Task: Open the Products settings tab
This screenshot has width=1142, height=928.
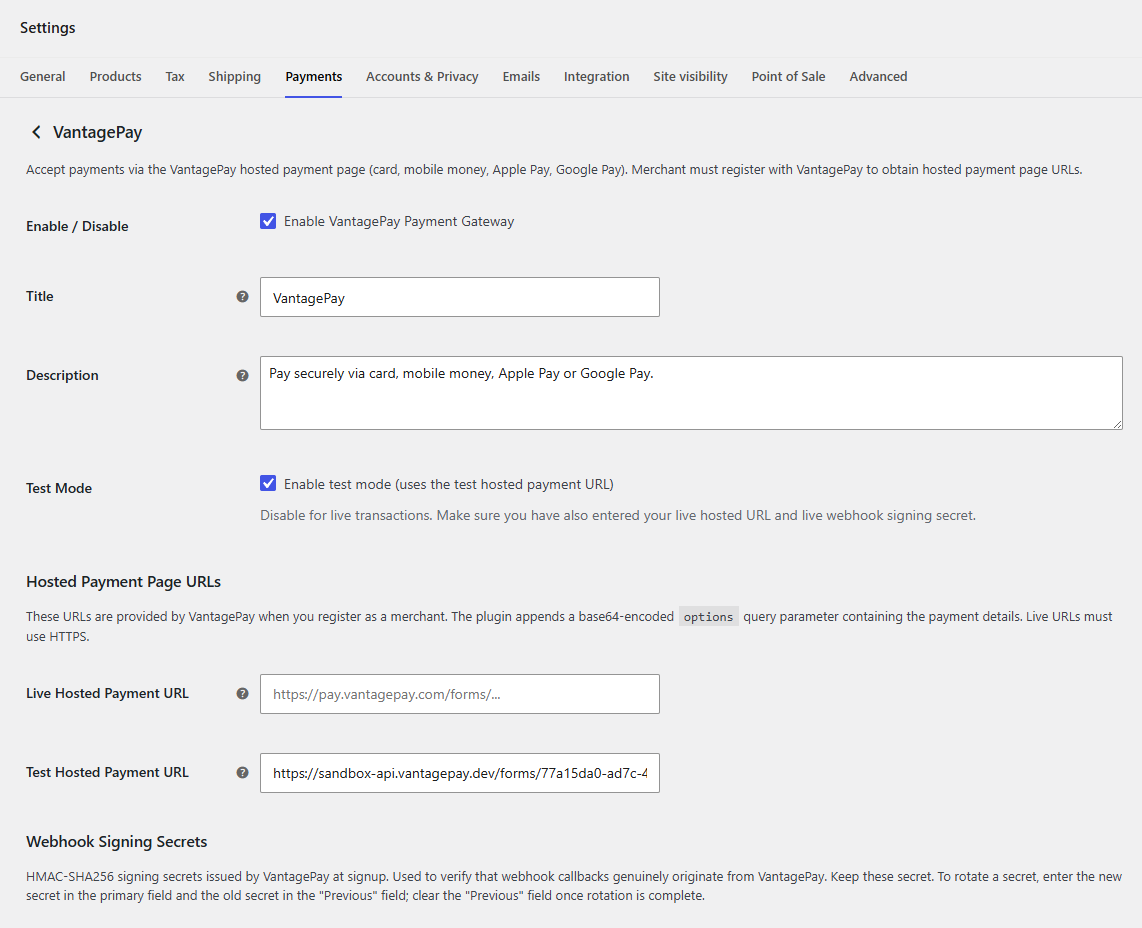Action: tap(115, 76)
